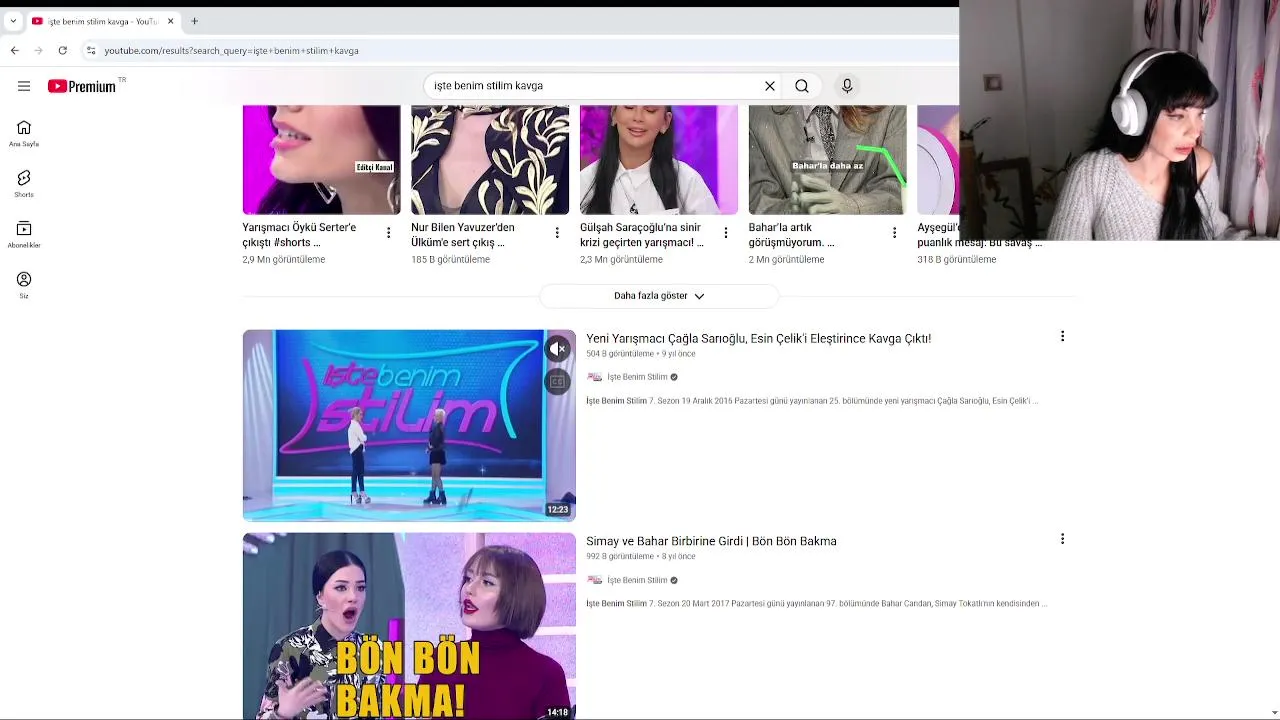
Task: Open browser tab search dropdown
Action: (x=13, y=21)
